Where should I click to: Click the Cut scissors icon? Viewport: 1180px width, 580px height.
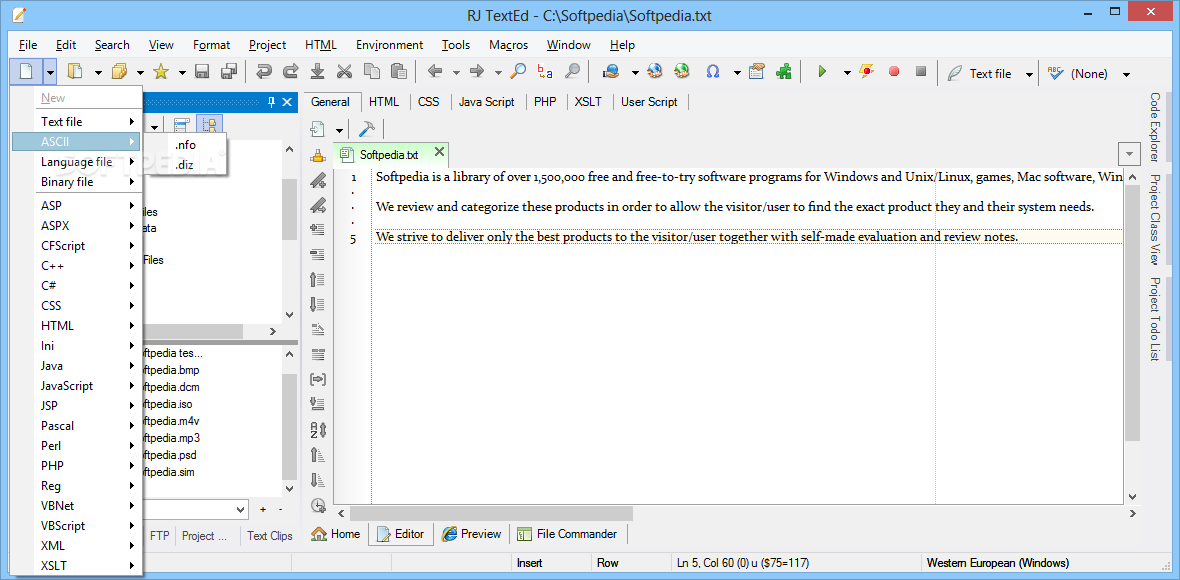click(345, 72)
